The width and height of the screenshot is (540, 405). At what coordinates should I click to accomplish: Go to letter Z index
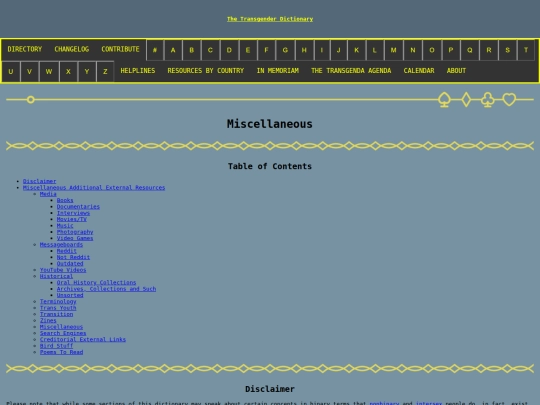105,72
